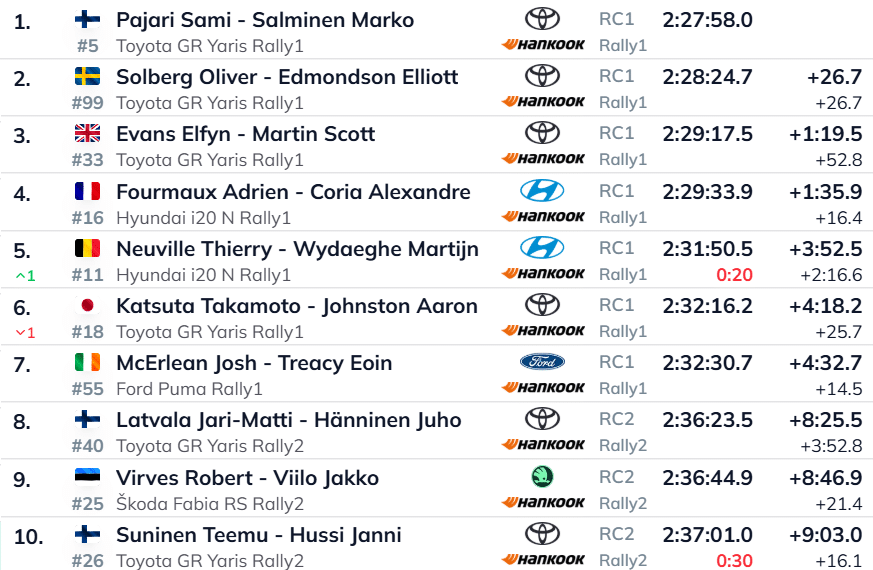Click the Hyundai i20 N Rally1 car under Fourmaux
The image size is (873, 570).
[203, 218]
